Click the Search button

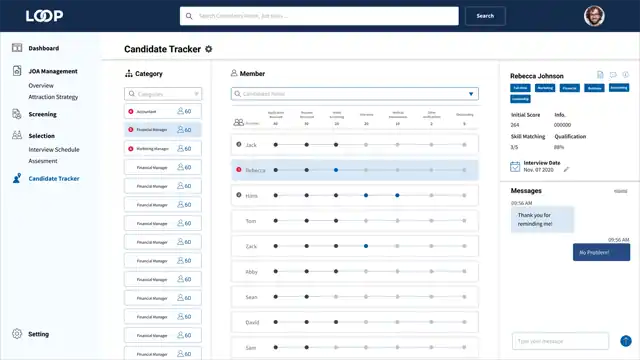pyautogui.click(x=485, y=16)
